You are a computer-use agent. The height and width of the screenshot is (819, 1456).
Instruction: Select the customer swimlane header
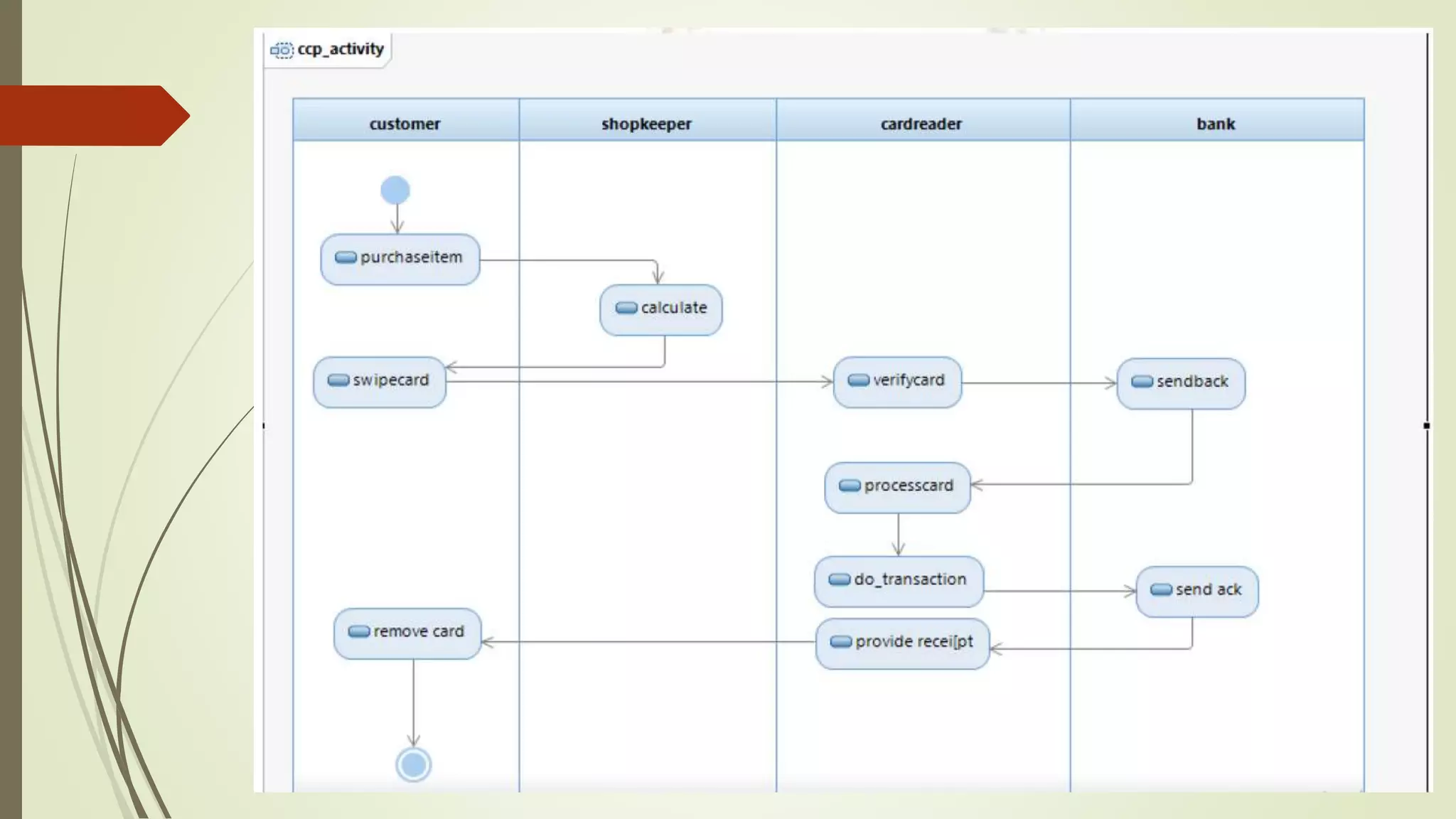coord(405,122)
